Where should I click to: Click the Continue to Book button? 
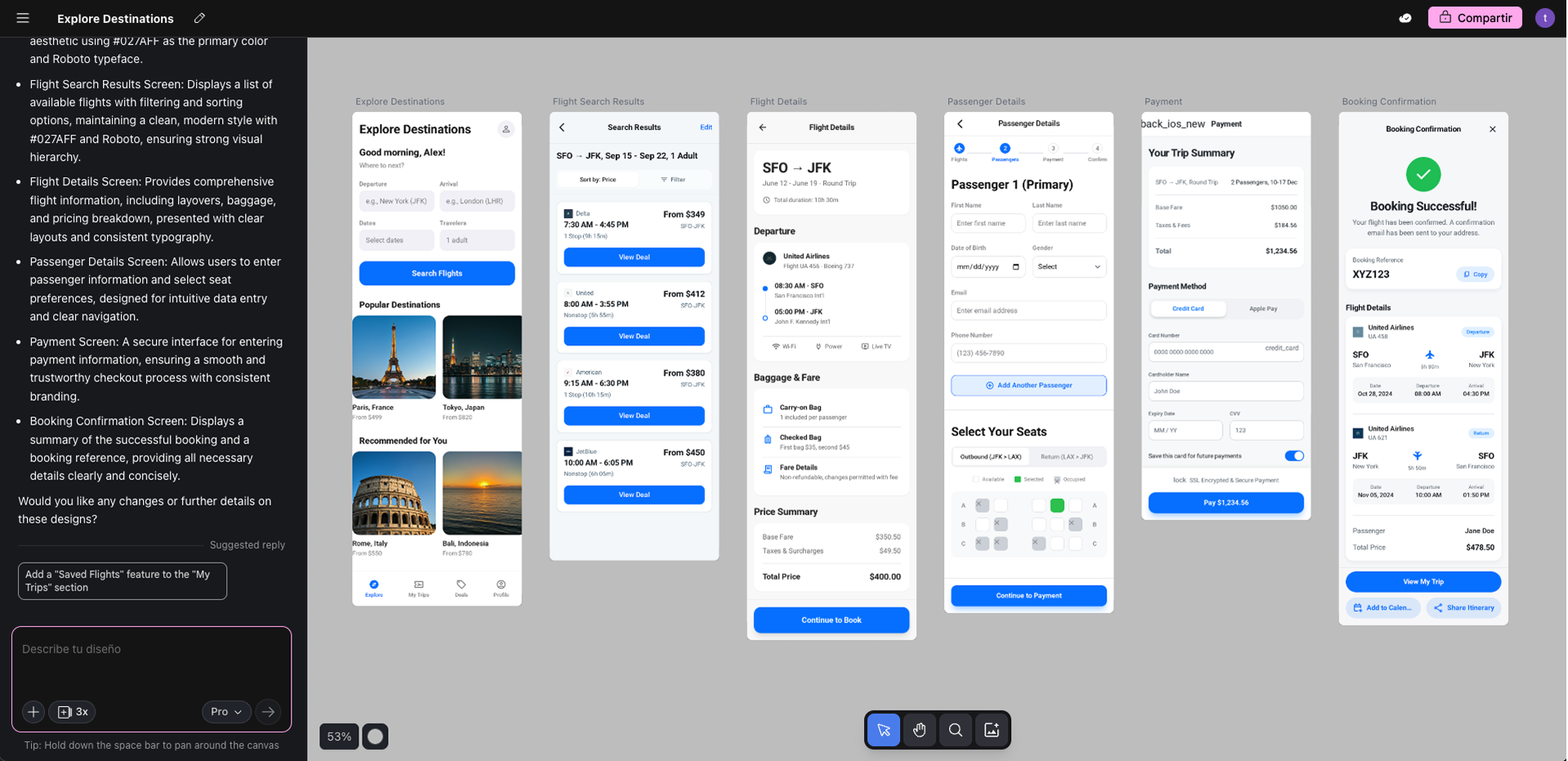[x=831, y=620]
